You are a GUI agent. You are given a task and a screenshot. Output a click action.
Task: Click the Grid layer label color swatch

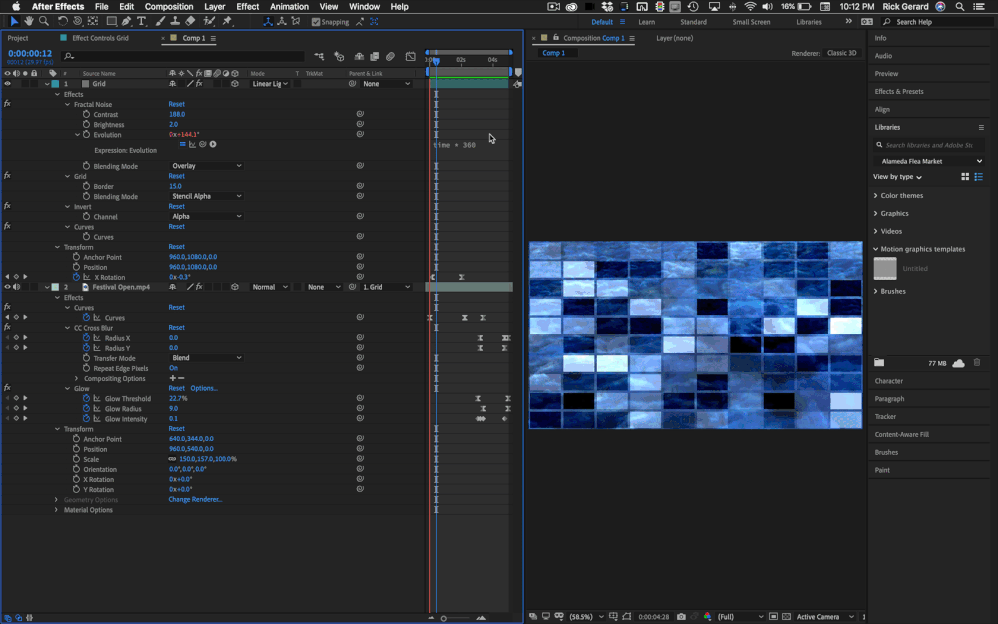pos(55,84)
